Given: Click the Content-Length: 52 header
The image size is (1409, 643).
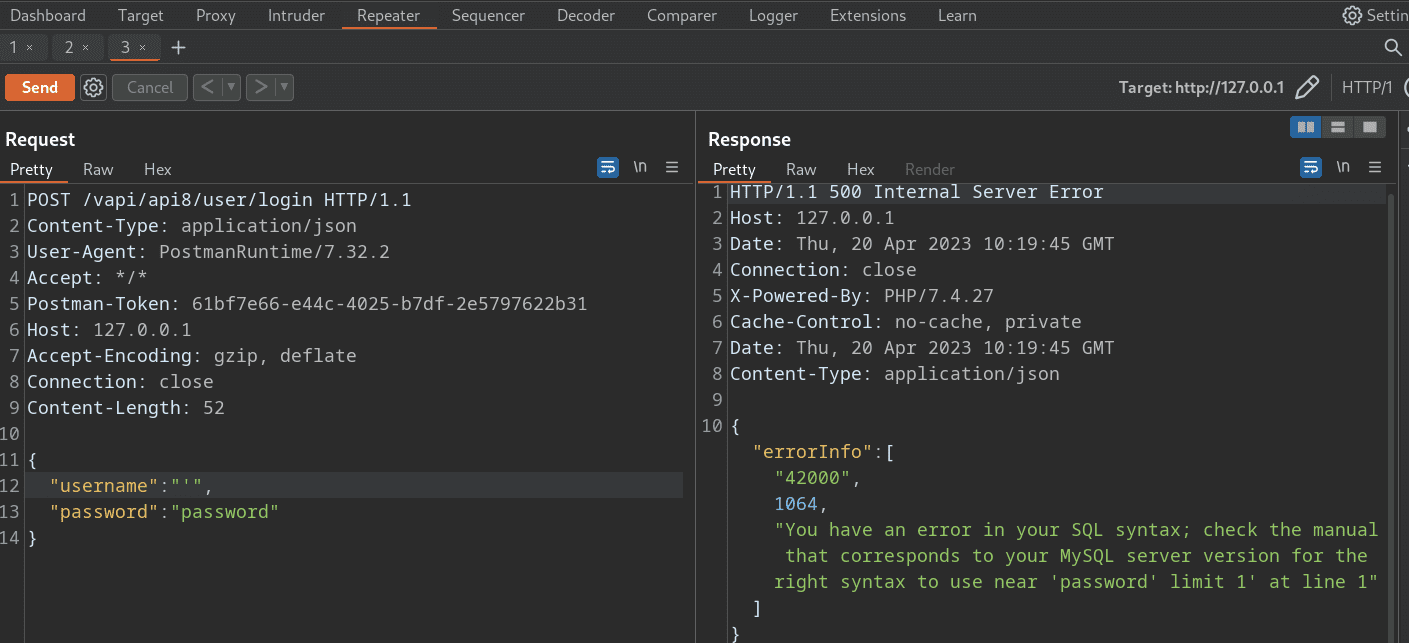Looking at the screenshot, I should [126, 408].
